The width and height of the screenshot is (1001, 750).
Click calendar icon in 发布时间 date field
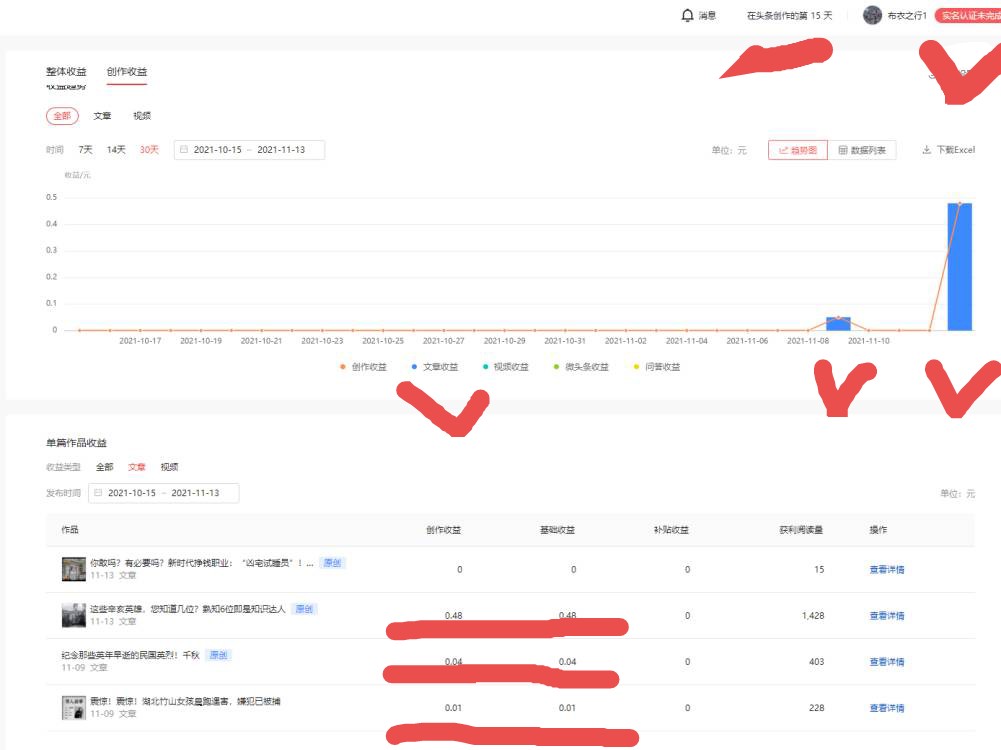click(x=98, y=493)
